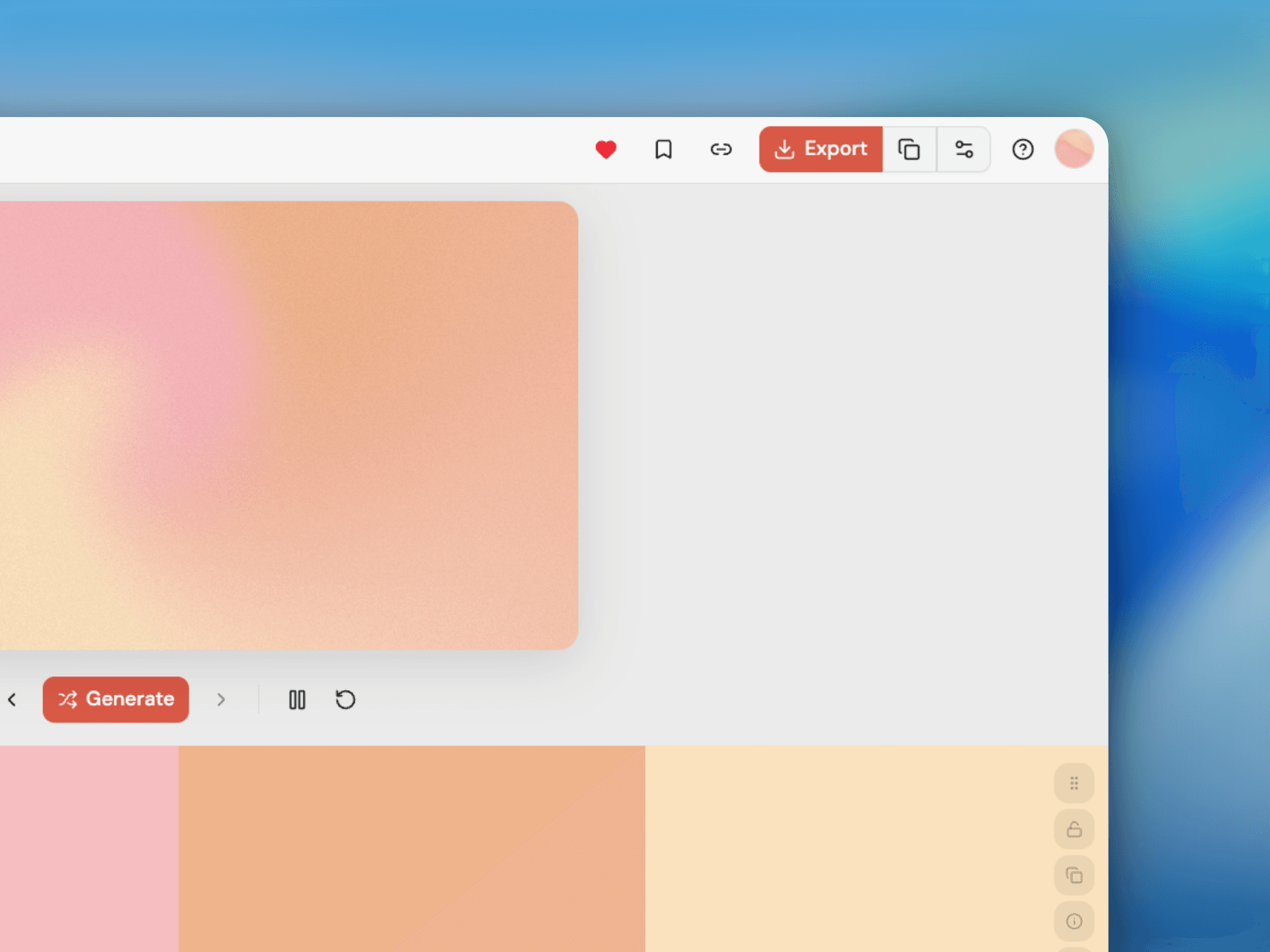Go to the previous palette
1270x952 pixels.
click(x=13, y=699)
